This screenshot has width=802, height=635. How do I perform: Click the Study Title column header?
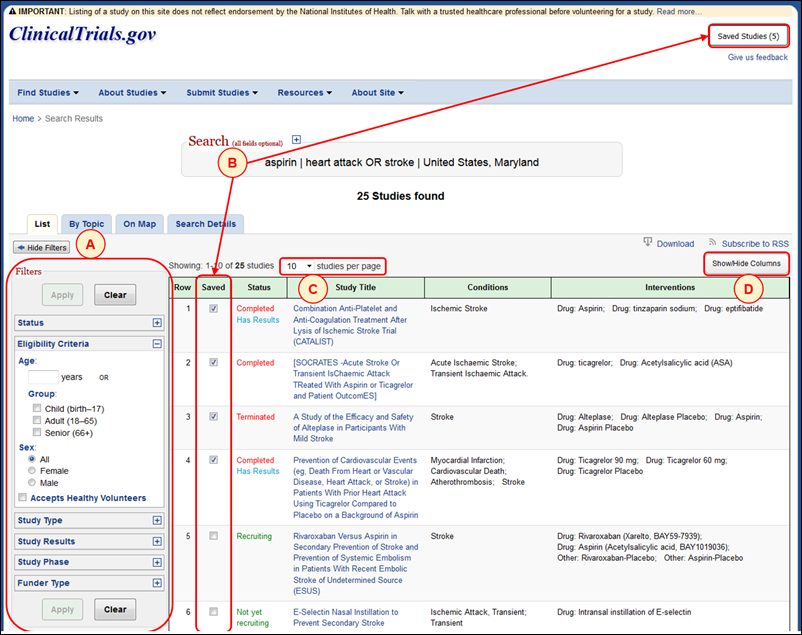pos(355,288)
